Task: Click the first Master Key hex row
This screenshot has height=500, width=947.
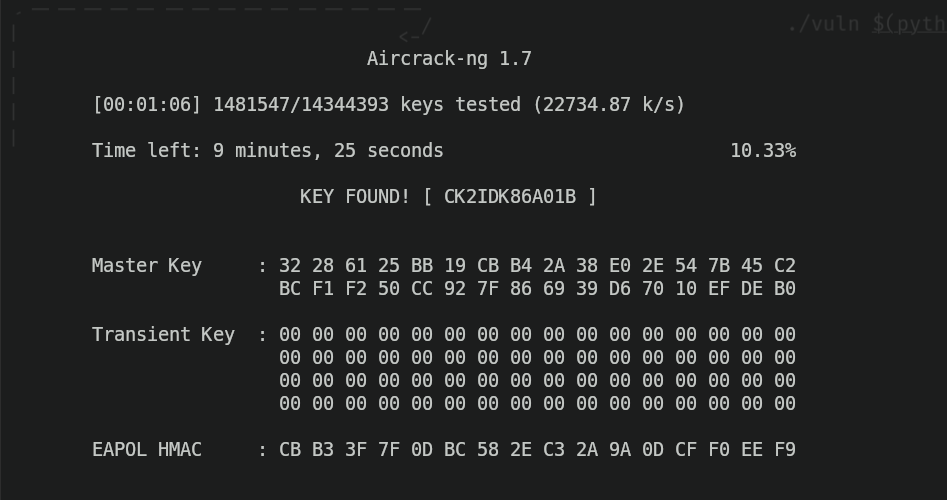Action: click(x=537, y=266)
